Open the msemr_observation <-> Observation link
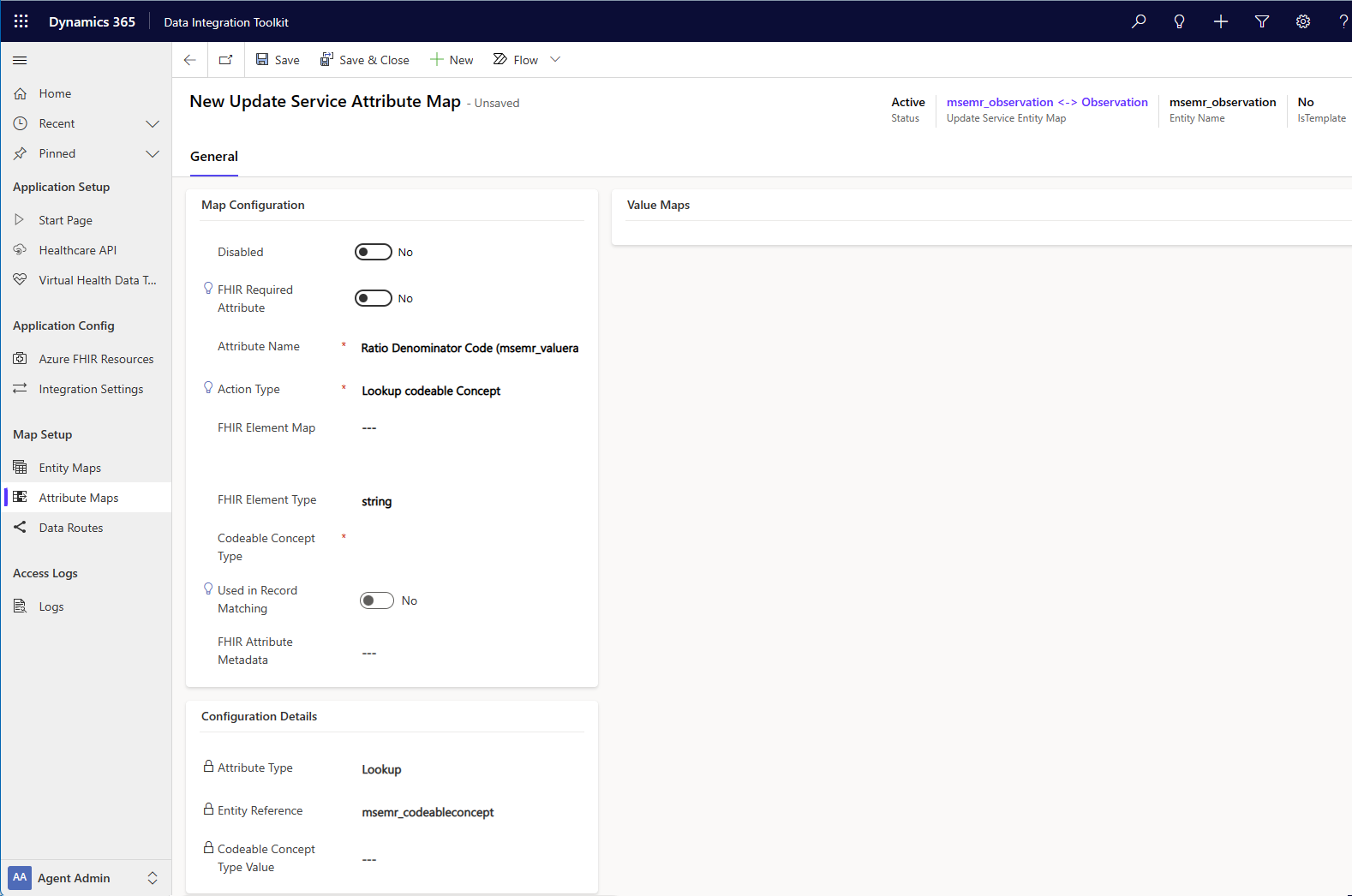This screenshot has height=896, width=1352. (x=1047, y=102)
